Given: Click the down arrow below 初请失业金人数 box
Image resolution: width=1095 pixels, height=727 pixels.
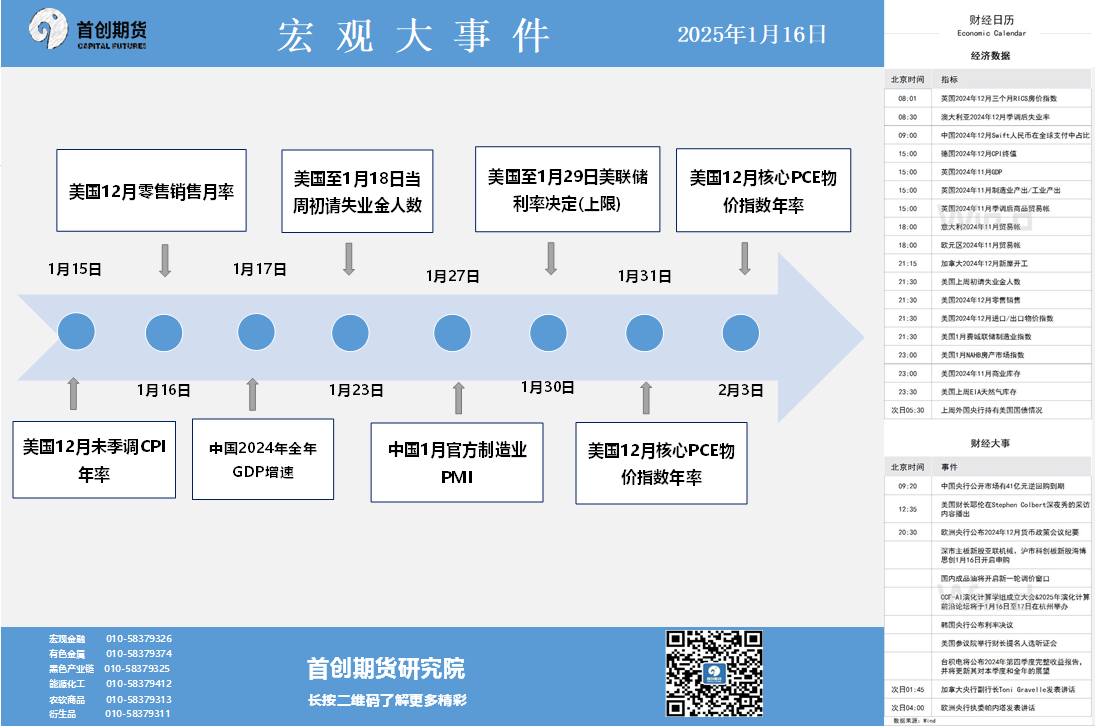Looking at the screenshot, I should tap(349, 258).
